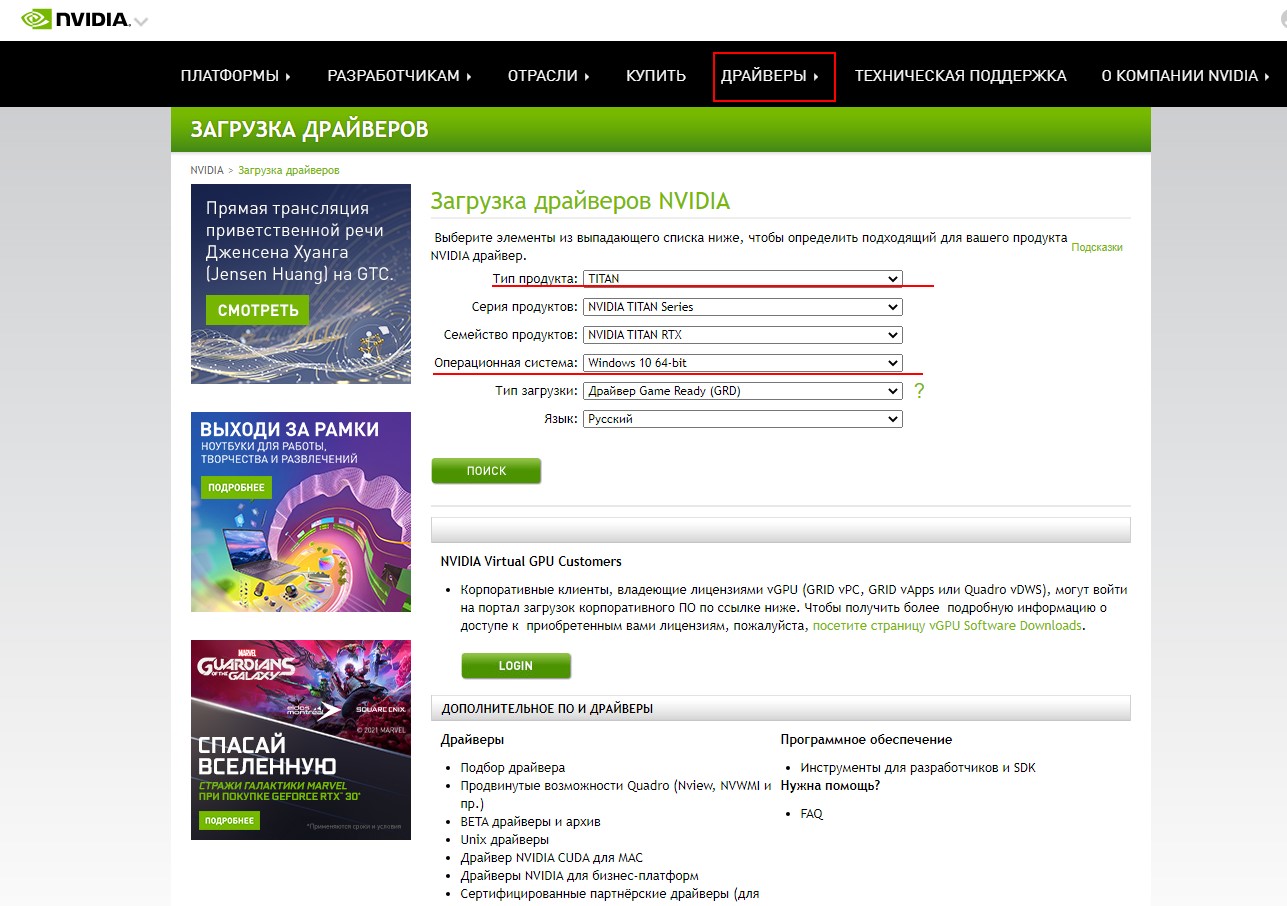Screen dimensions: 1287x906
Task: Open the РАЗРАБОТЧИКАМ menu
Action: coord(399,76)
